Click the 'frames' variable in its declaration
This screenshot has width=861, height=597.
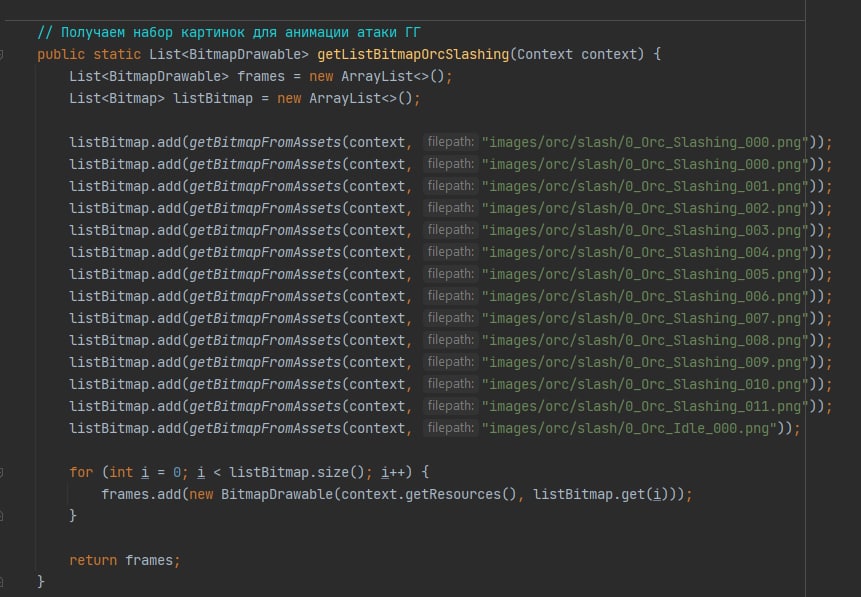[261, 76]
